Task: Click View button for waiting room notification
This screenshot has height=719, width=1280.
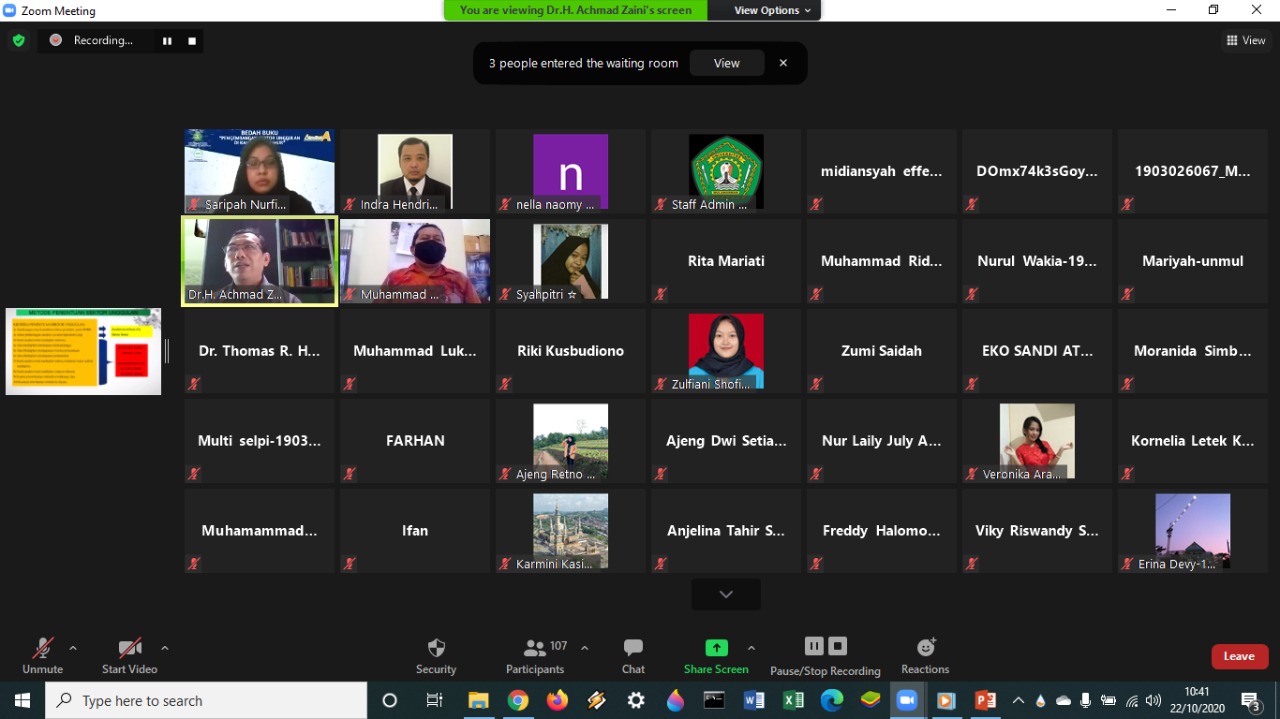Action: tap(727, 63)
